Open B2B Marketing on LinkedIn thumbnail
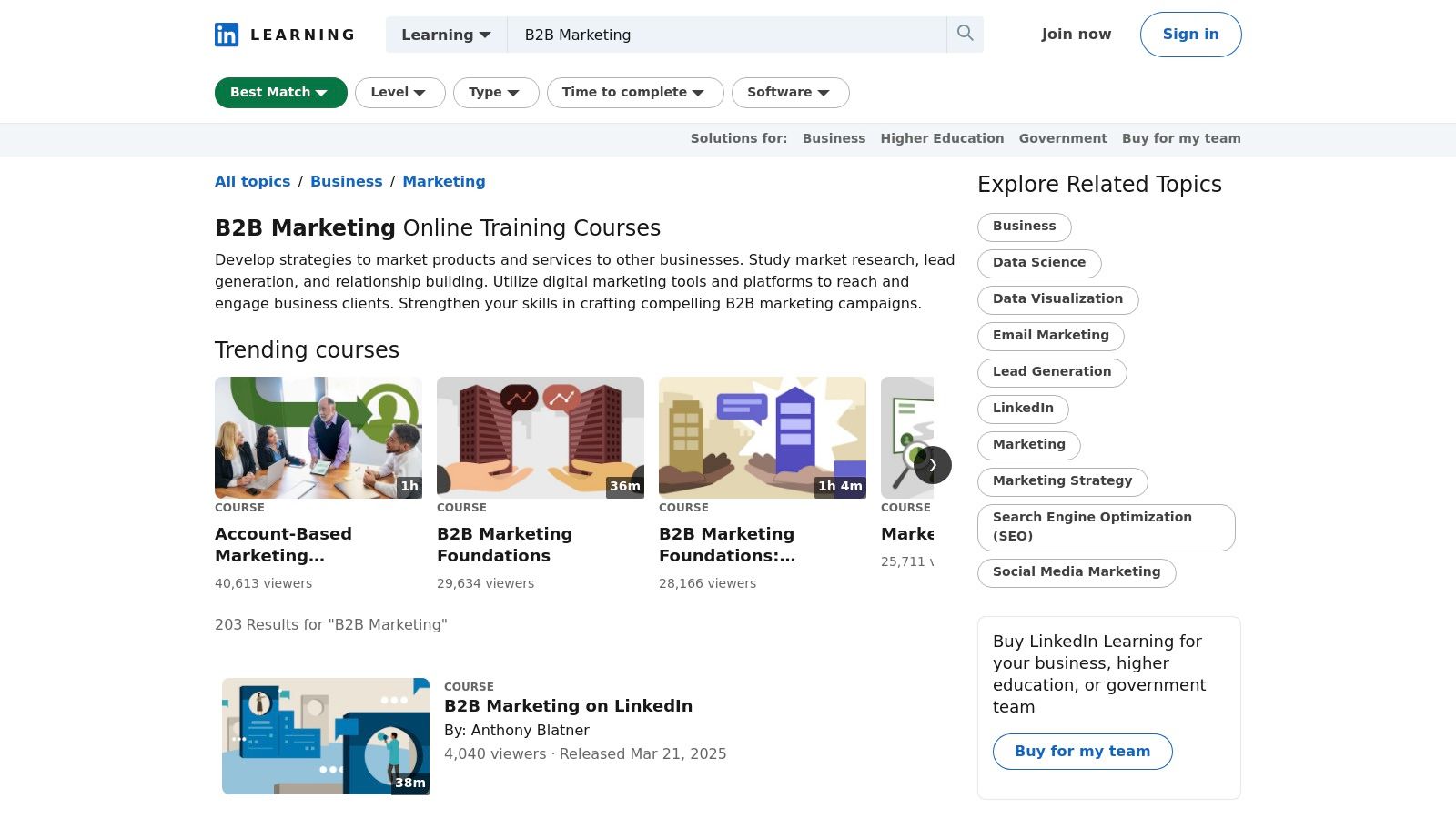The height and width of the screenshot is (819, 1456). click(326, 736)
